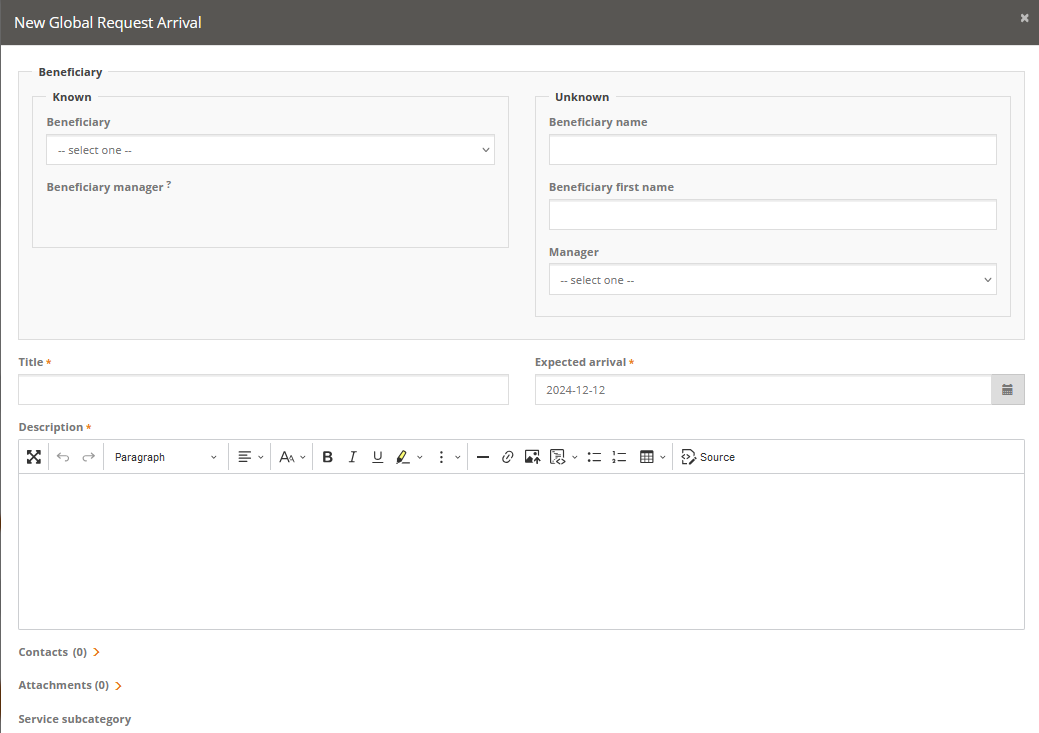Open the Manager select dropdown
1039x733 pixels.
[x=772, y=280]
